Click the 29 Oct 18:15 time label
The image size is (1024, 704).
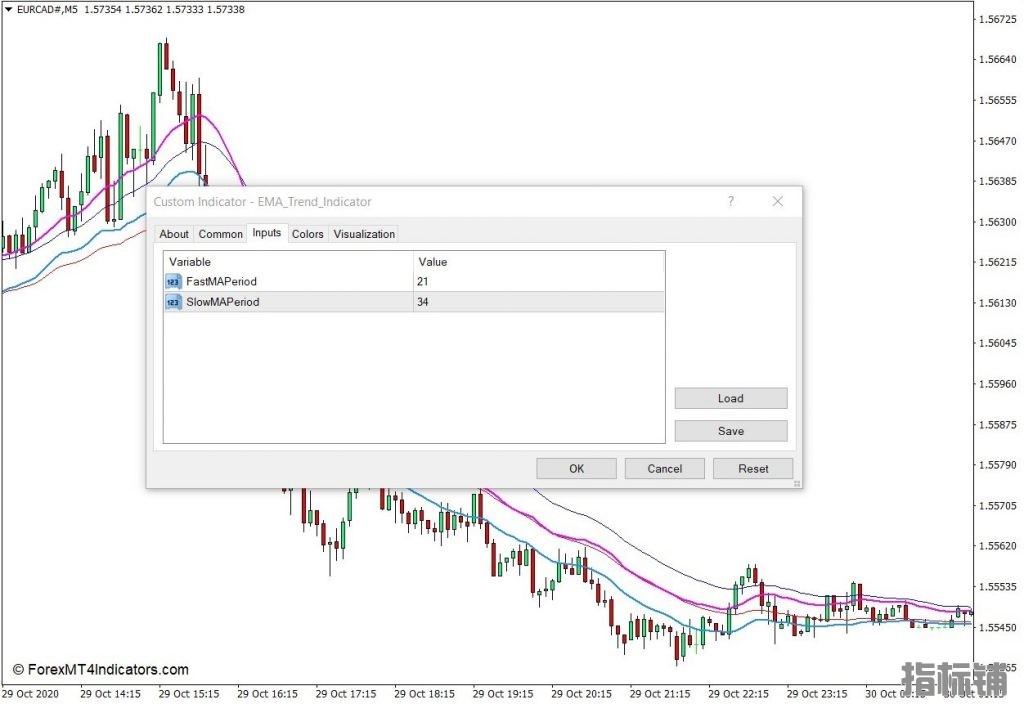click(424, 694)
